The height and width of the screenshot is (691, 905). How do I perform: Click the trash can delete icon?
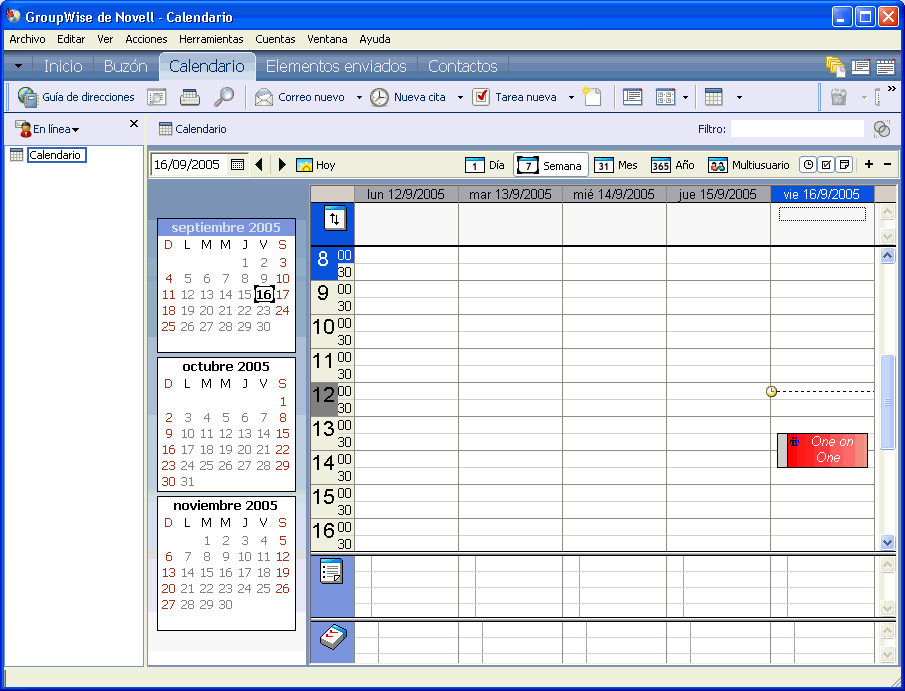pos(839,97)
